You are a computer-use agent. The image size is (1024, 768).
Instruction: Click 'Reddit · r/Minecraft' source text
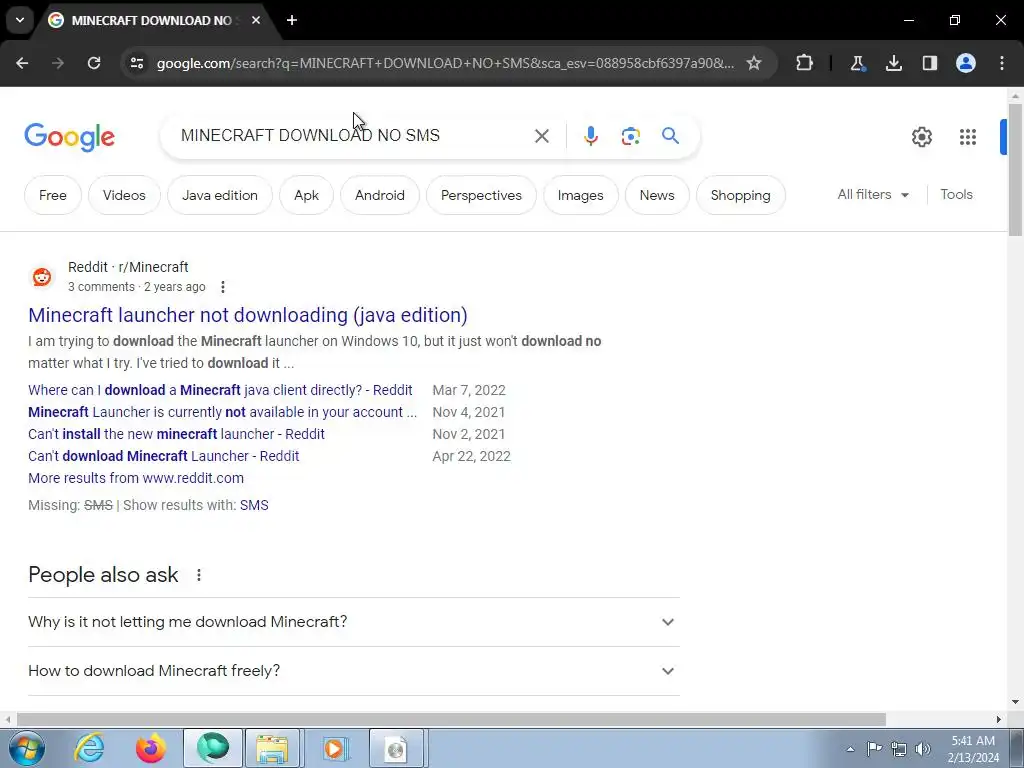[x=128, y=267]
